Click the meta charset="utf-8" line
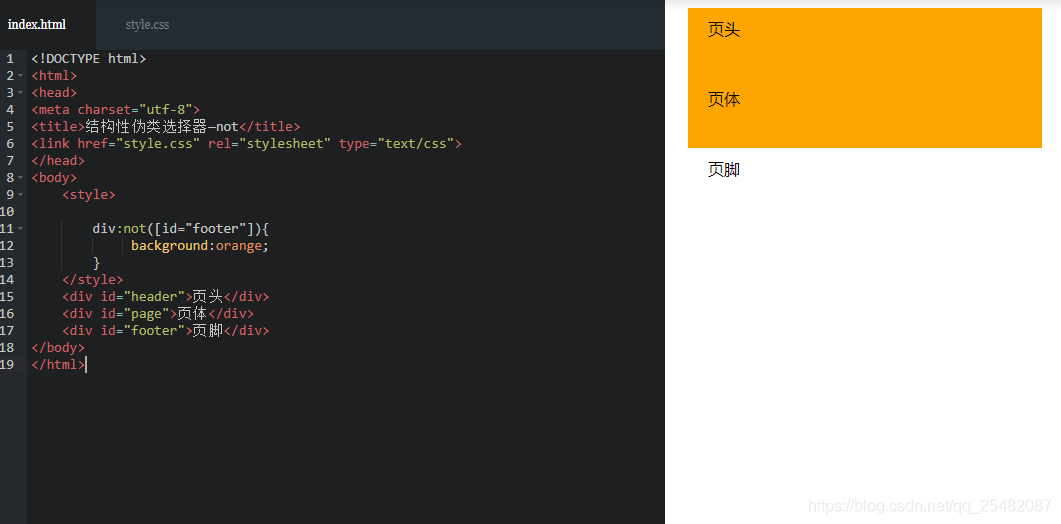The width and height of the screenshot is (1061, 524). point(116,110)
